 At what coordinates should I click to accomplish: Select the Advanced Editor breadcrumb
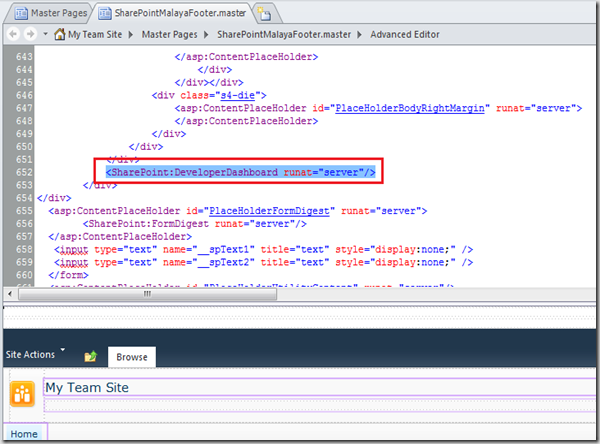click(404, 34)
